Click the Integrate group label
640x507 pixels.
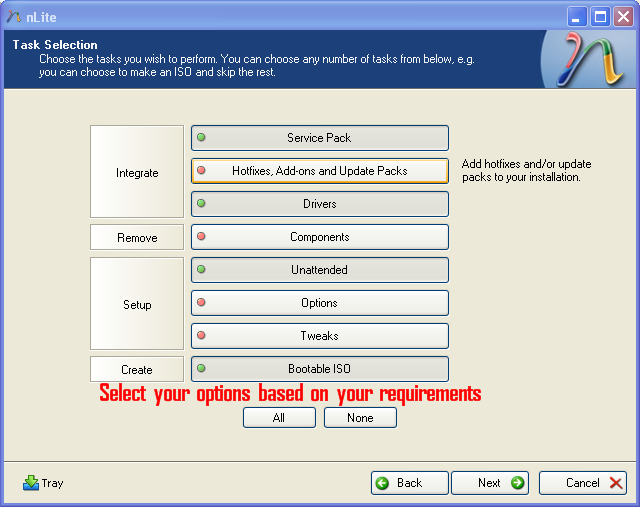pyautogui.click(x=137, y=172)
